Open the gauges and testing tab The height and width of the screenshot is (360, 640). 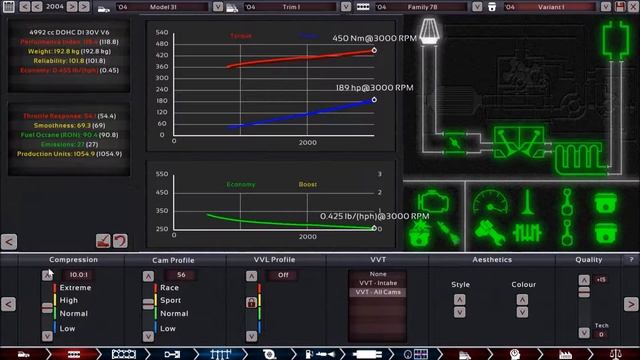coord(416,354)
